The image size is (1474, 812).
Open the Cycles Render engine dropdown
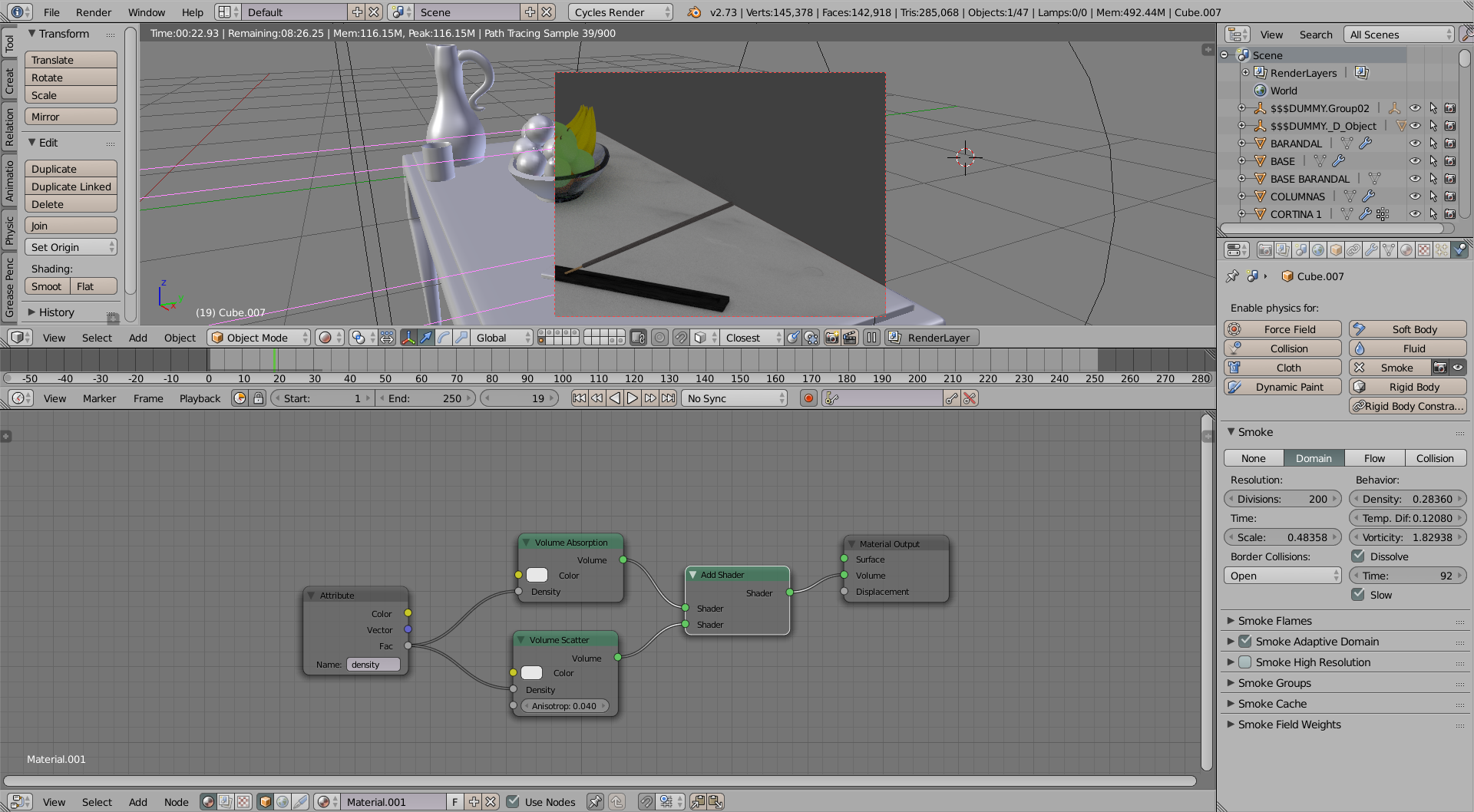(620, 12)
